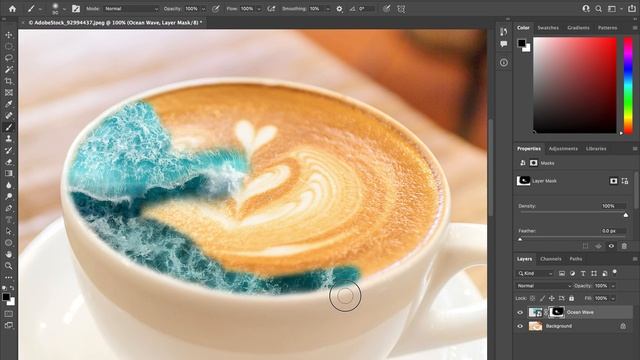
Task: Hide the Ocean Wave layer
Action: coord(520,313)
